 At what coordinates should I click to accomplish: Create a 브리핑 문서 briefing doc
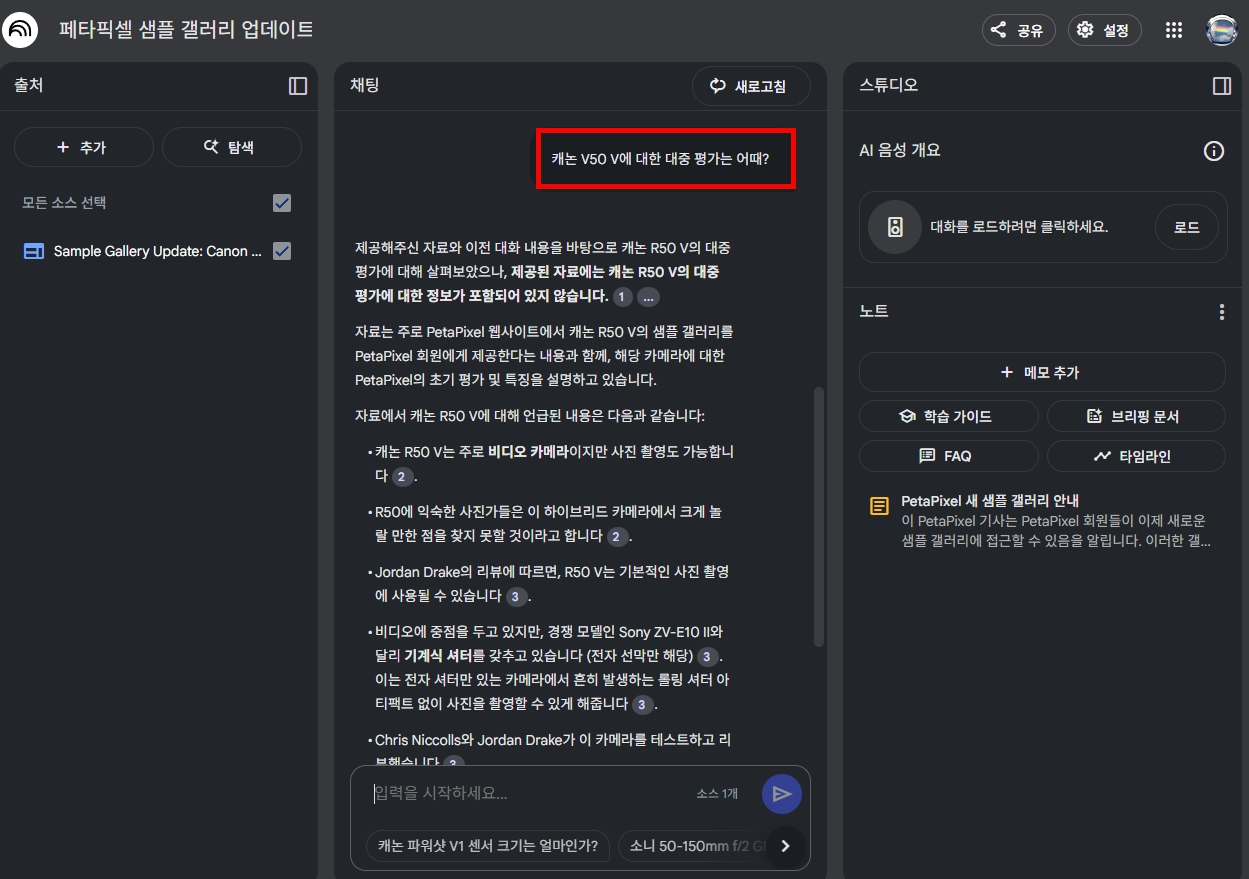click(x=1135, y=416)
